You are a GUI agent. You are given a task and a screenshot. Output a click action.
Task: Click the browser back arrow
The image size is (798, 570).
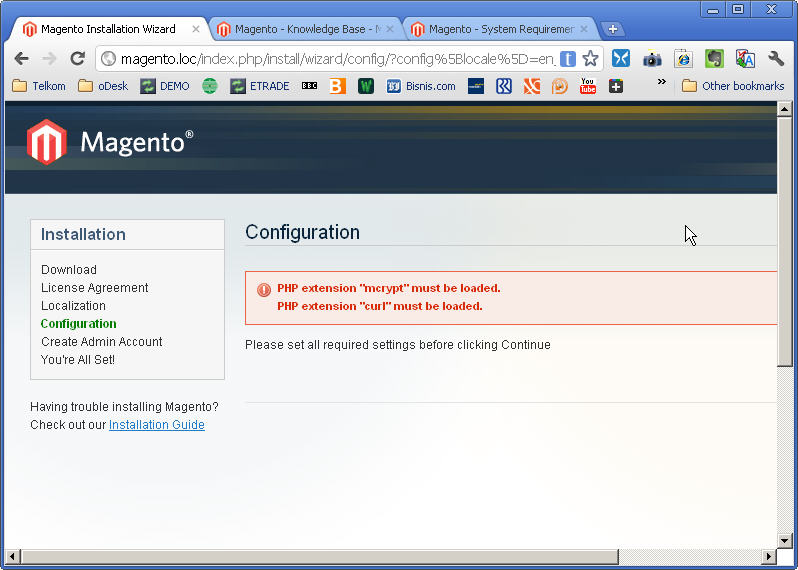click(21, 59)
